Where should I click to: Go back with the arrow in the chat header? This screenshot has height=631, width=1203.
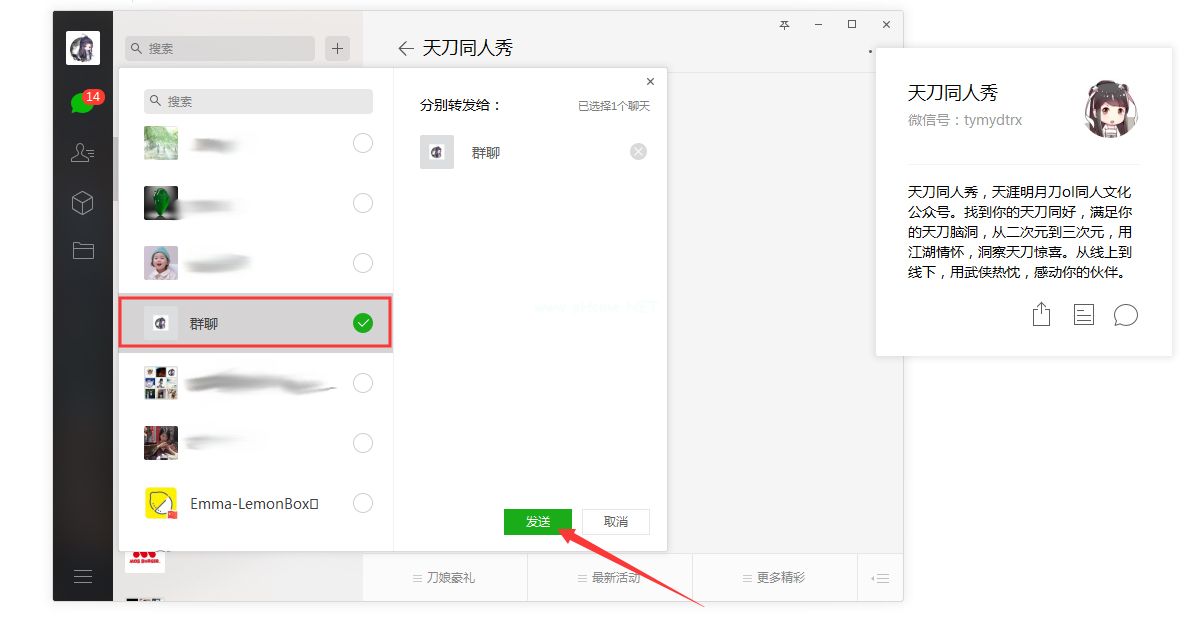pos(408,47)
